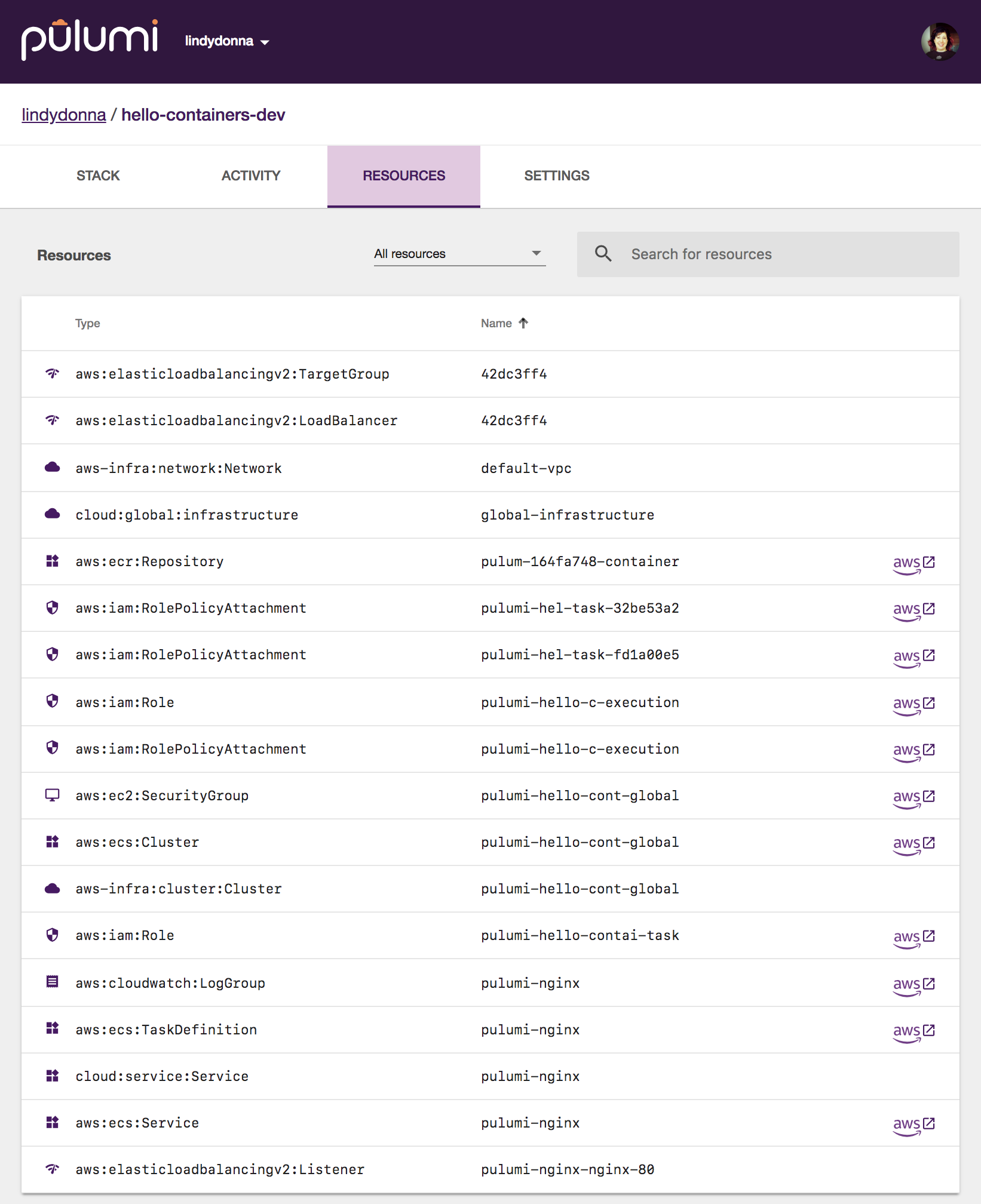
Task: Click the pulum-164fa748-container name
Action: tap(580, 561)
